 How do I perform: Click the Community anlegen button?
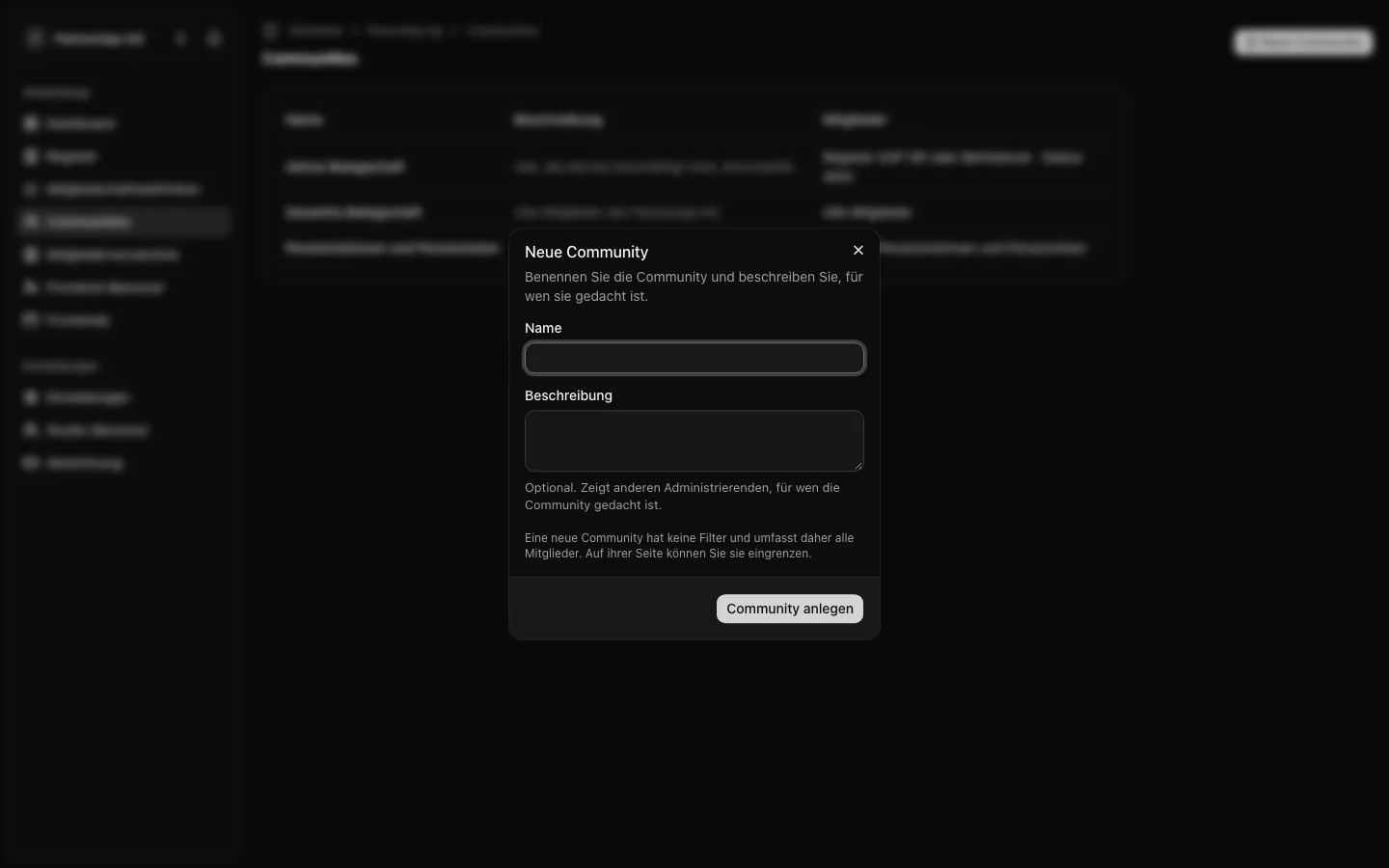(790, 609)
